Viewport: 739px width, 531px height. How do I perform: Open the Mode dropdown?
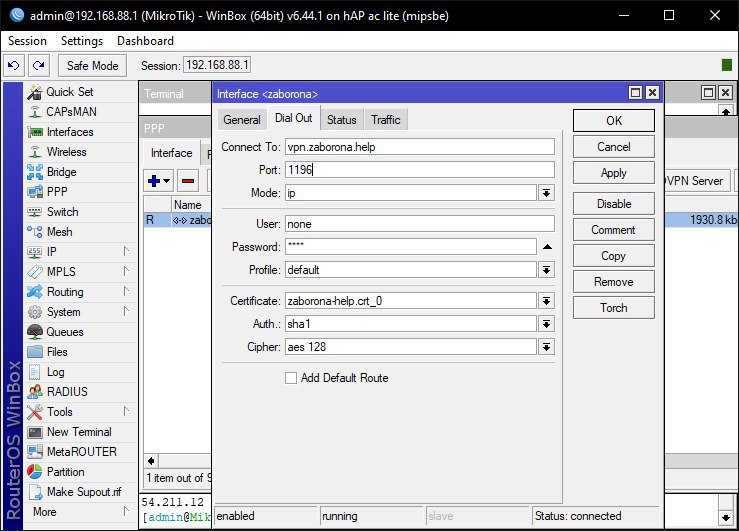[x=547, y=193]
